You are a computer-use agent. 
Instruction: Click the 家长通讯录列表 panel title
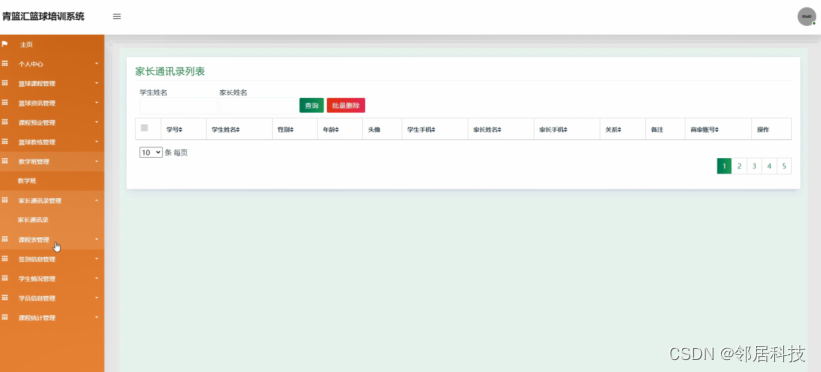pos(170,72)
